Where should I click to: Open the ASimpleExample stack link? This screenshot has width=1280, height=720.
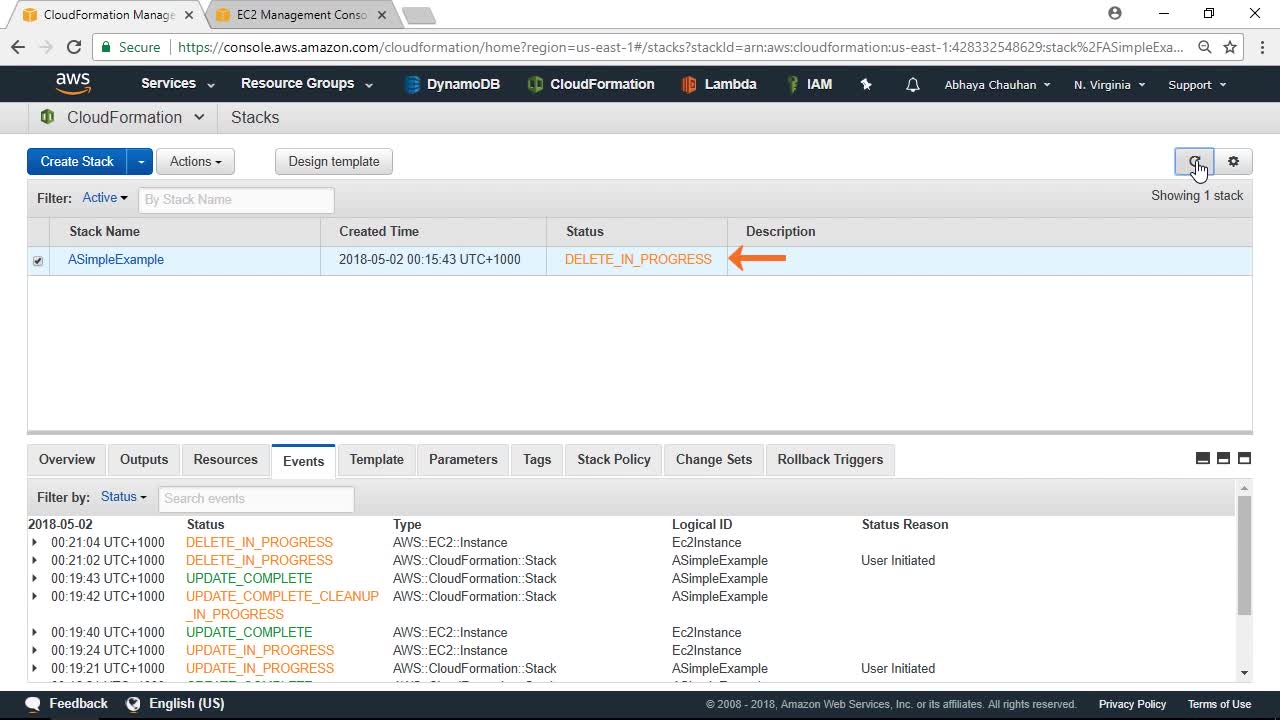click(116, 259)
